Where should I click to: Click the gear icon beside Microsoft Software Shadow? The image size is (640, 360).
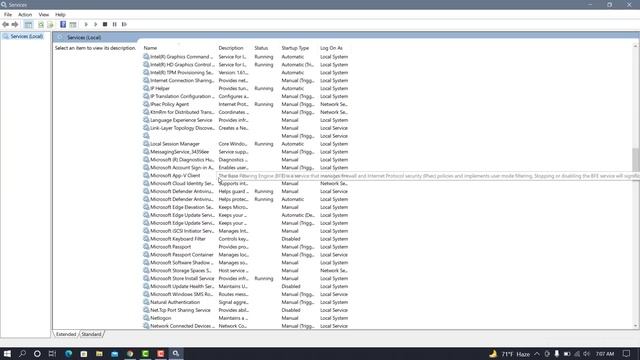point(146,262)
